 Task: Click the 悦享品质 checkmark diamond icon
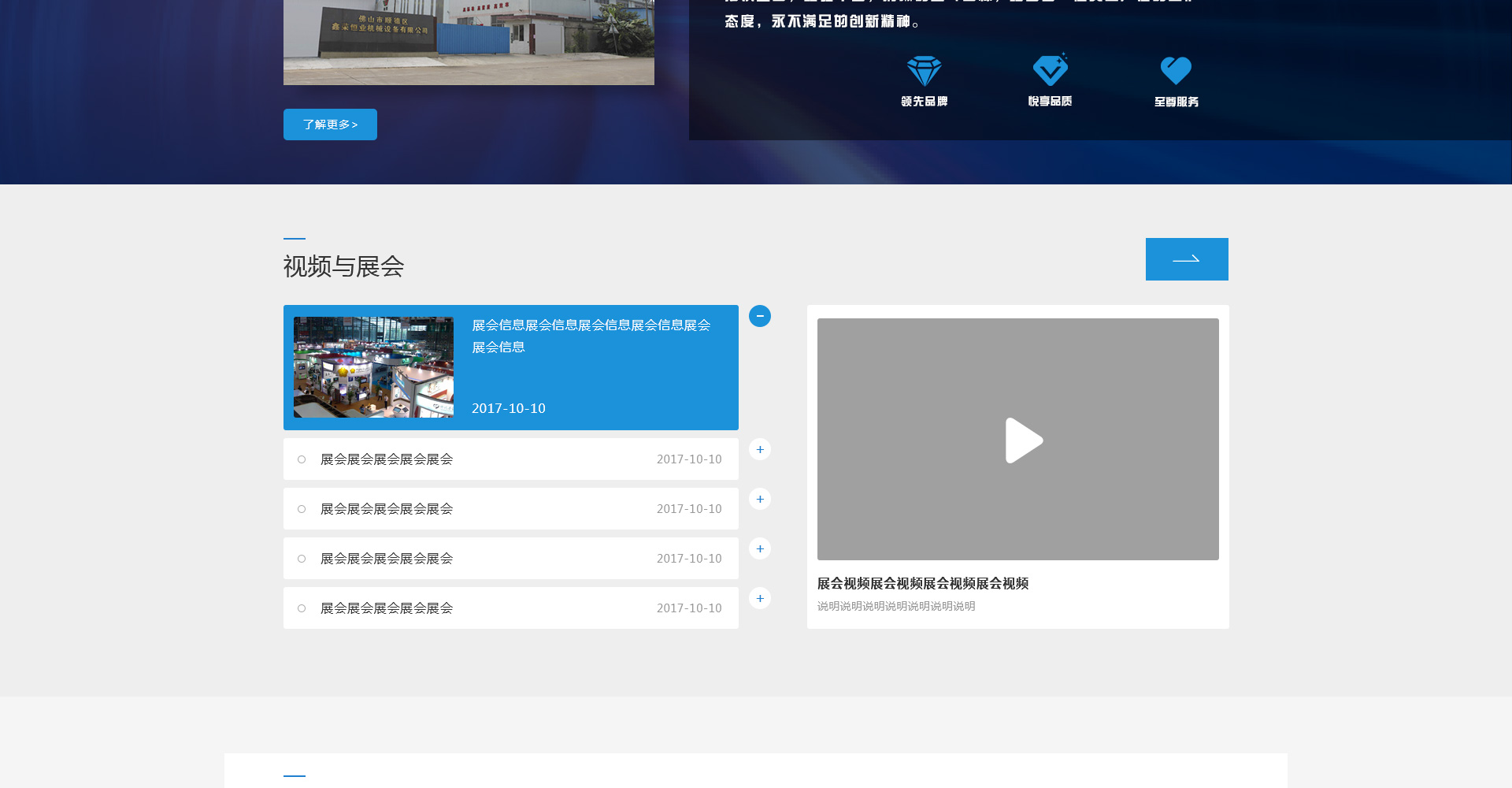[x=1050, y=70]
